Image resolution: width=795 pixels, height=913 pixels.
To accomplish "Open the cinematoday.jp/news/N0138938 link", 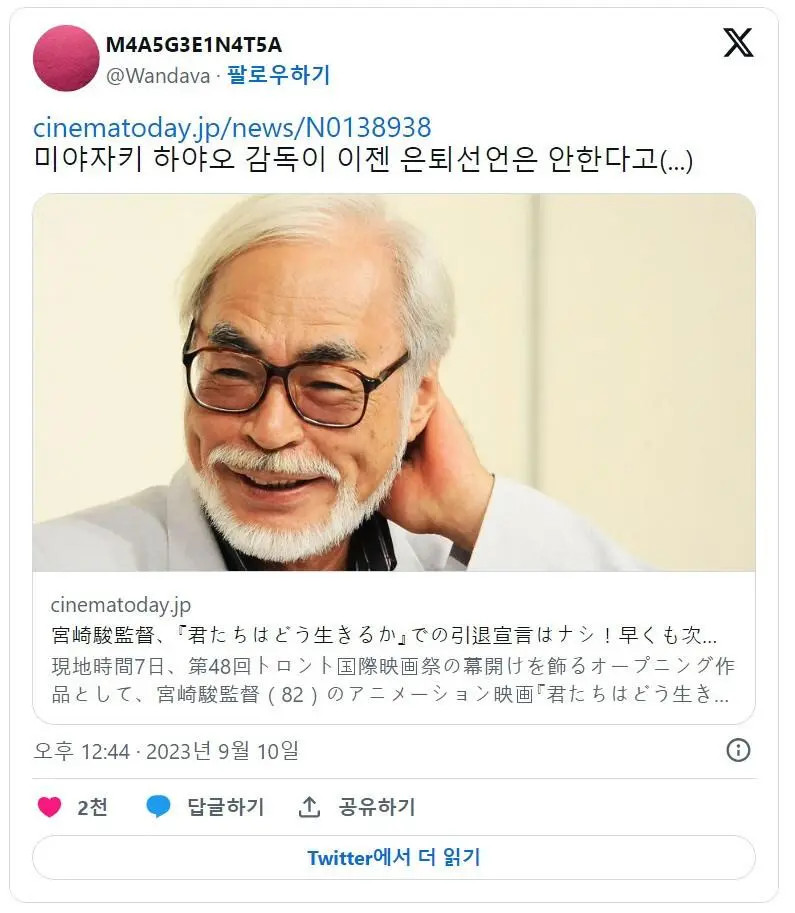I will coord(232,128).
